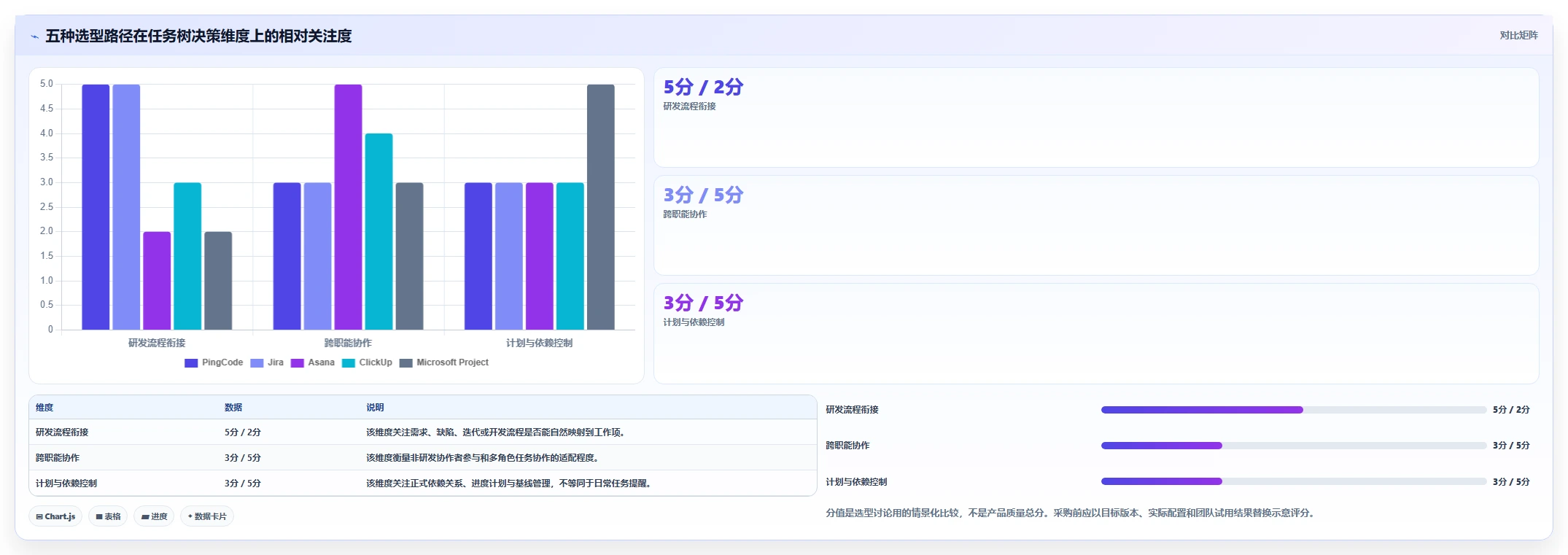Click the 研发流程衔接 label beside progress bar
The width and height of the screenshot is (1568, 555).
click(852, 410)
